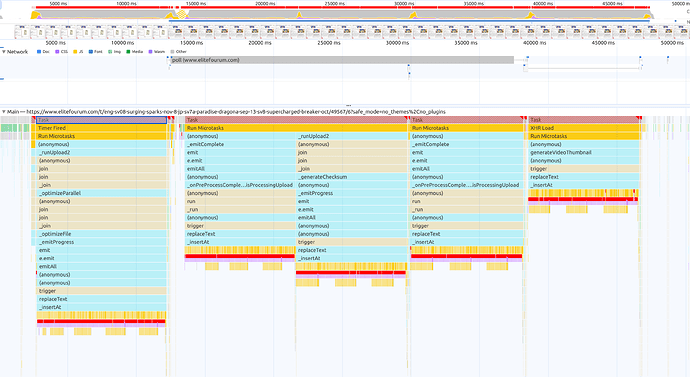Select Run Microtasks under Timer Fired
The image size is (690, 377).
tap(102, 136)
